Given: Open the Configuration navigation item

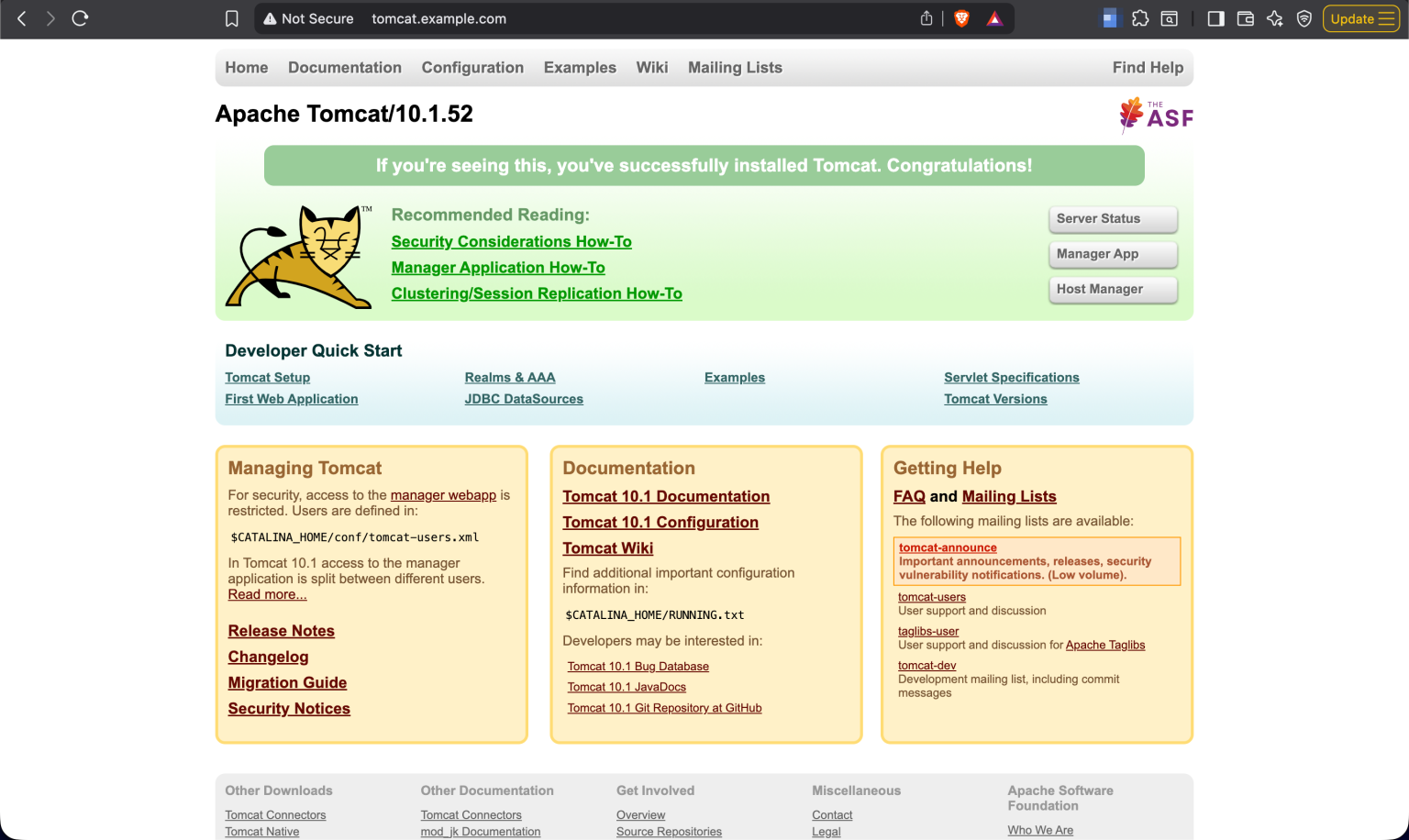Looking at the screenshot, I should [x=472, y=67].
